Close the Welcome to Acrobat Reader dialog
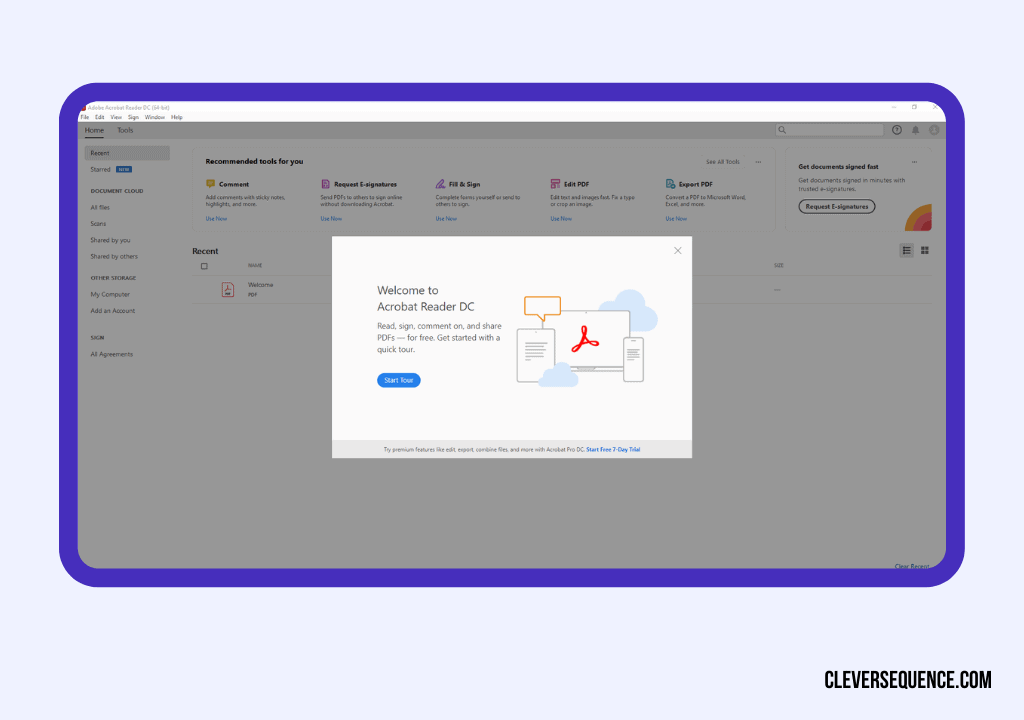Viewport: 1024px width, 720px height. point(678,251)
